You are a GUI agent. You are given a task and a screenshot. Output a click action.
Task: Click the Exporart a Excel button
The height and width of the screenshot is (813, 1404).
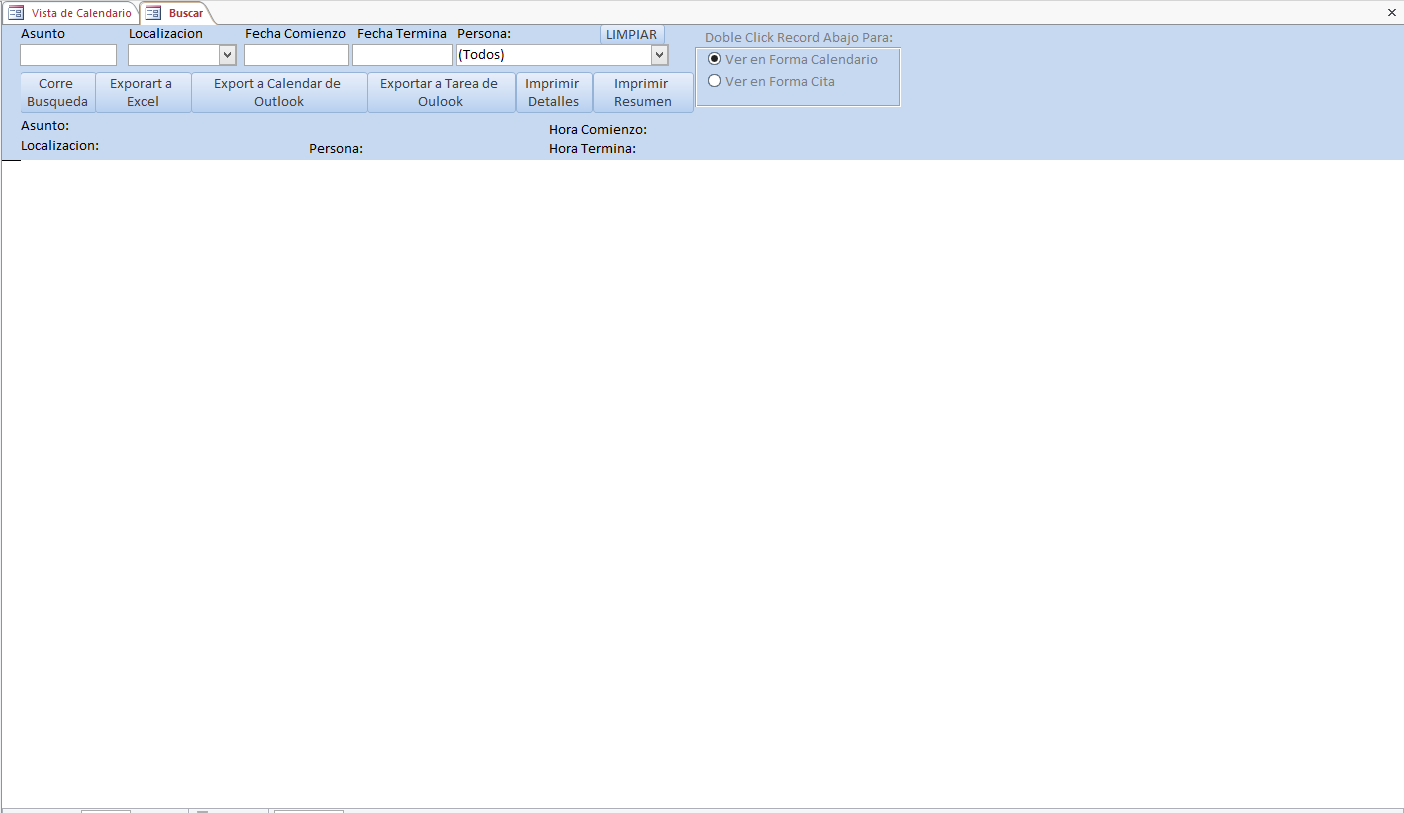[142, 92]
